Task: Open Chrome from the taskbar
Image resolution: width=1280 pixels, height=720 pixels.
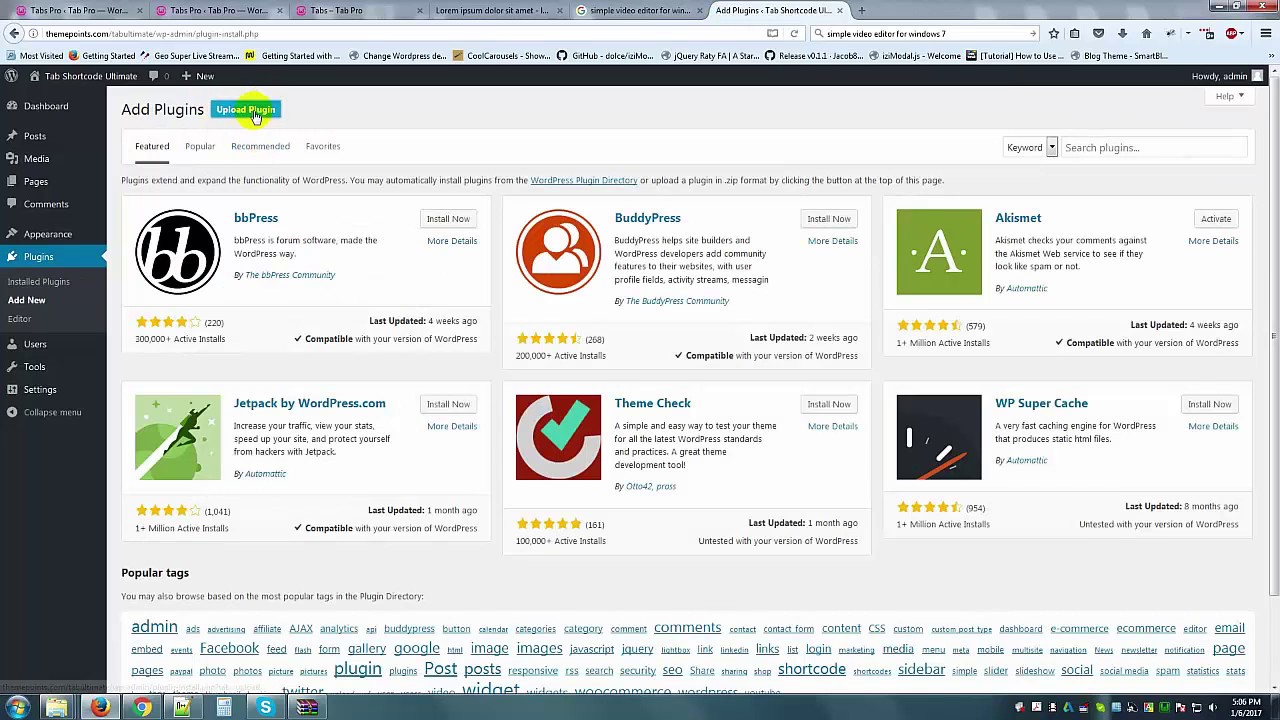Action: 142,708
